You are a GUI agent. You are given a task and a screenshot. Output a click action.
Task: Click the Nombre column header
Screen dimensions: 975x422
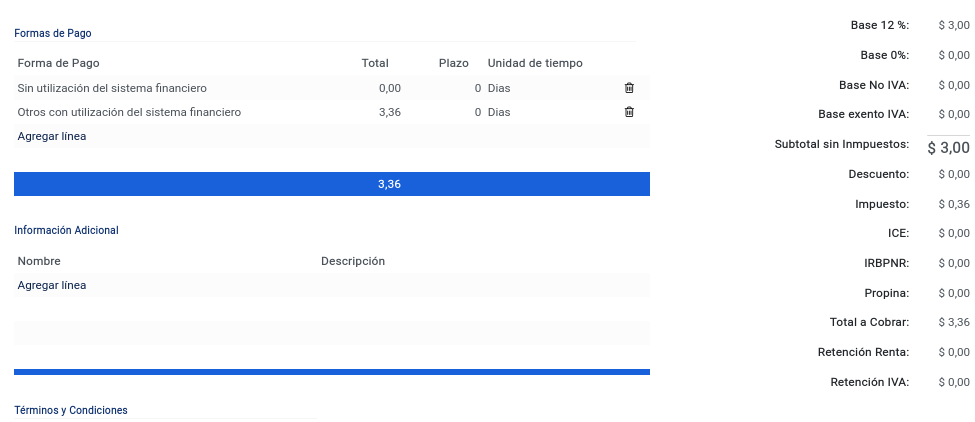coord(39,261)
